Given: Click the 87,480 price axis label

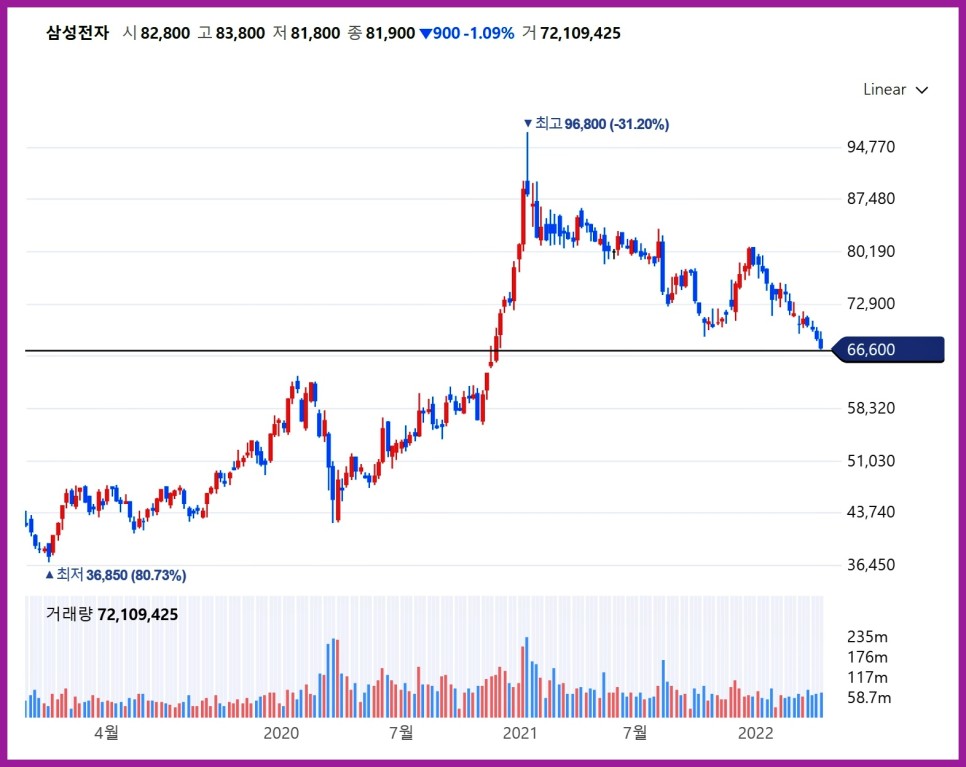Looking at the screenshot, I should (x=871, y=198).
